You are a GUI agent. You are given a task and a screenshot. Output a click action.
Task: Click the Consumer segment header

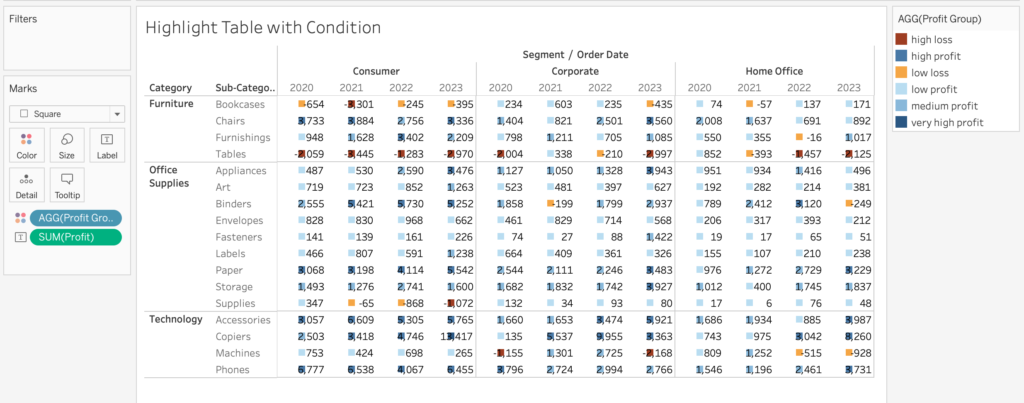pos(376,71)
